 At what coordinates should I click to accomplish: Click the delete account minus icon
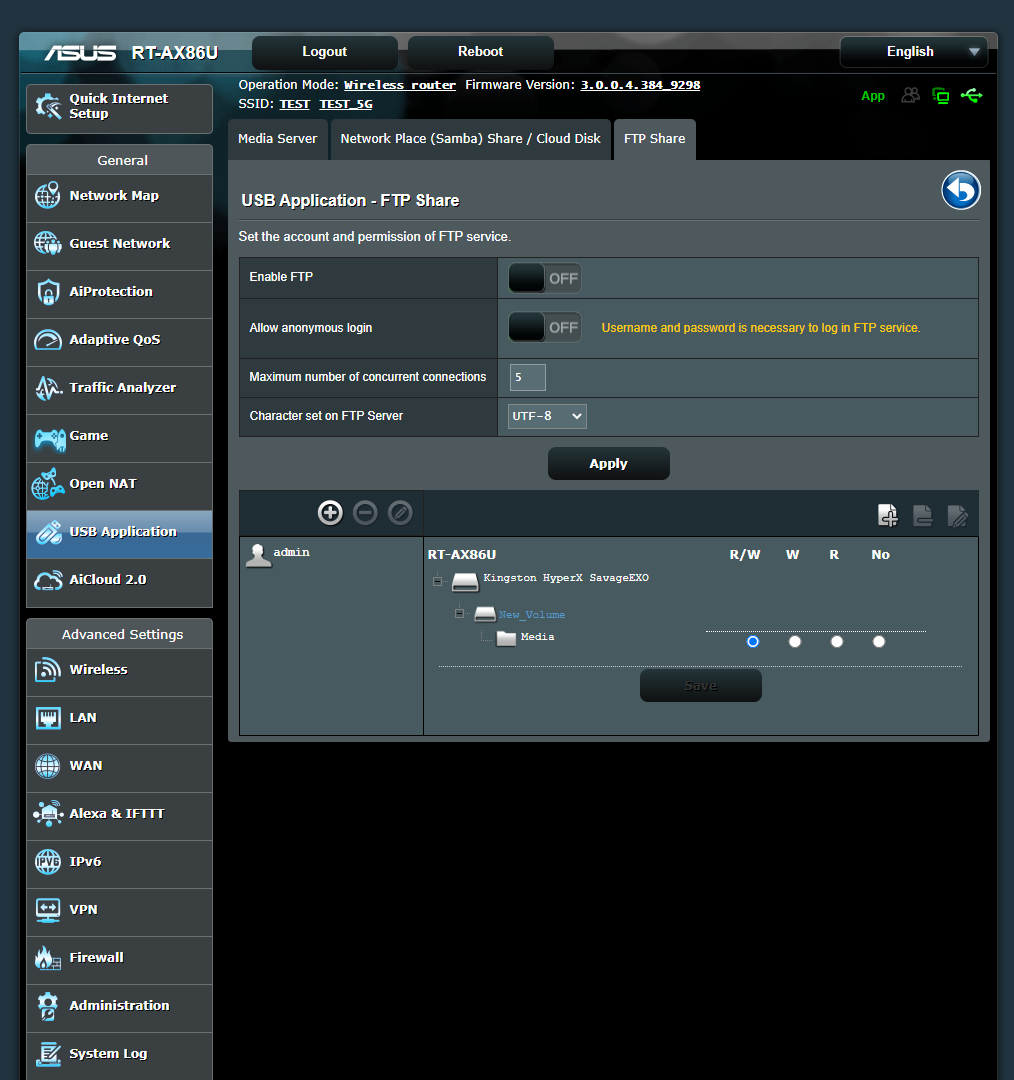365,512
